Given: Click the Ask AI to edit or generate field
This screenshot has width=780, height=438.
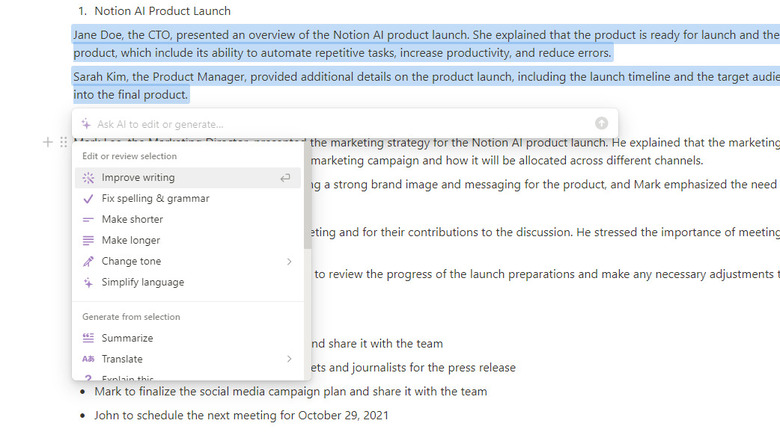Looking at the screenshot, I should point(343,124).
